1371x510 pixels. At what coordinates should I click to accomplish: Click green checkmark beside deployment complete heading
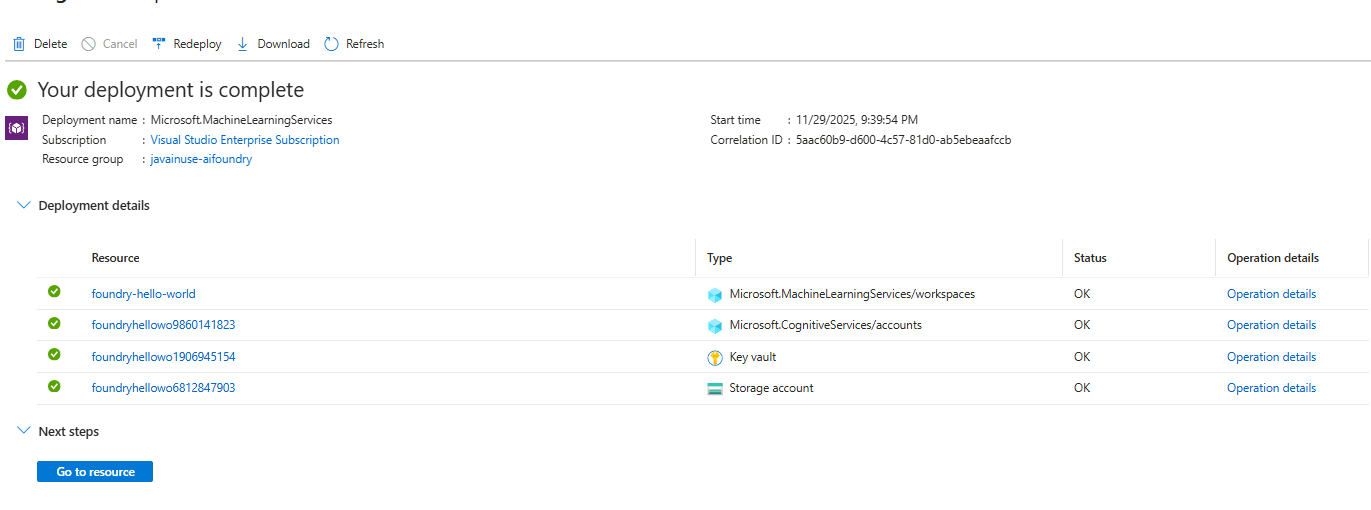pos(17,90)
